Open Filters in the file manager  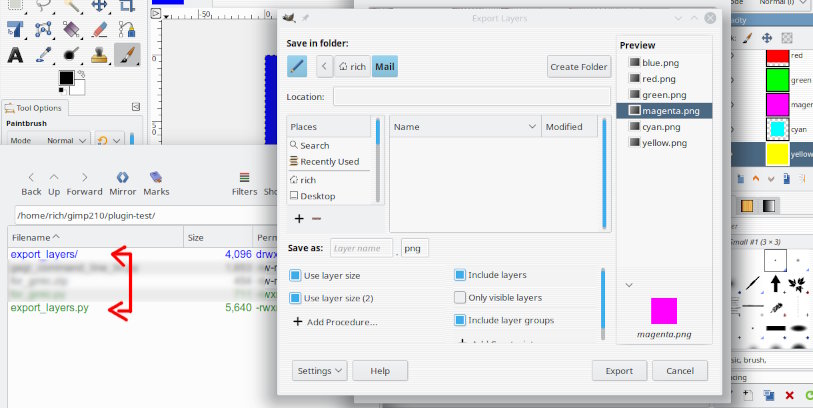(244, 184)
